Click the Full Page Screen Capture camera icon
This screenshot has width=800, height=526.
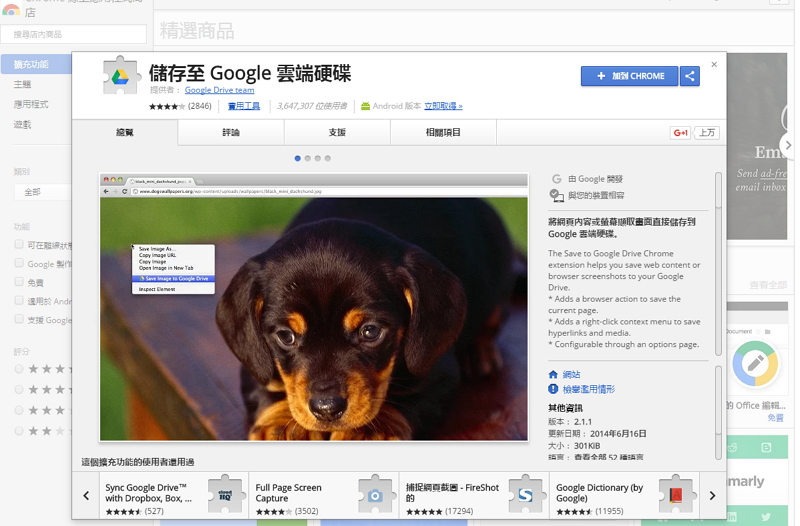click(374, 494)
